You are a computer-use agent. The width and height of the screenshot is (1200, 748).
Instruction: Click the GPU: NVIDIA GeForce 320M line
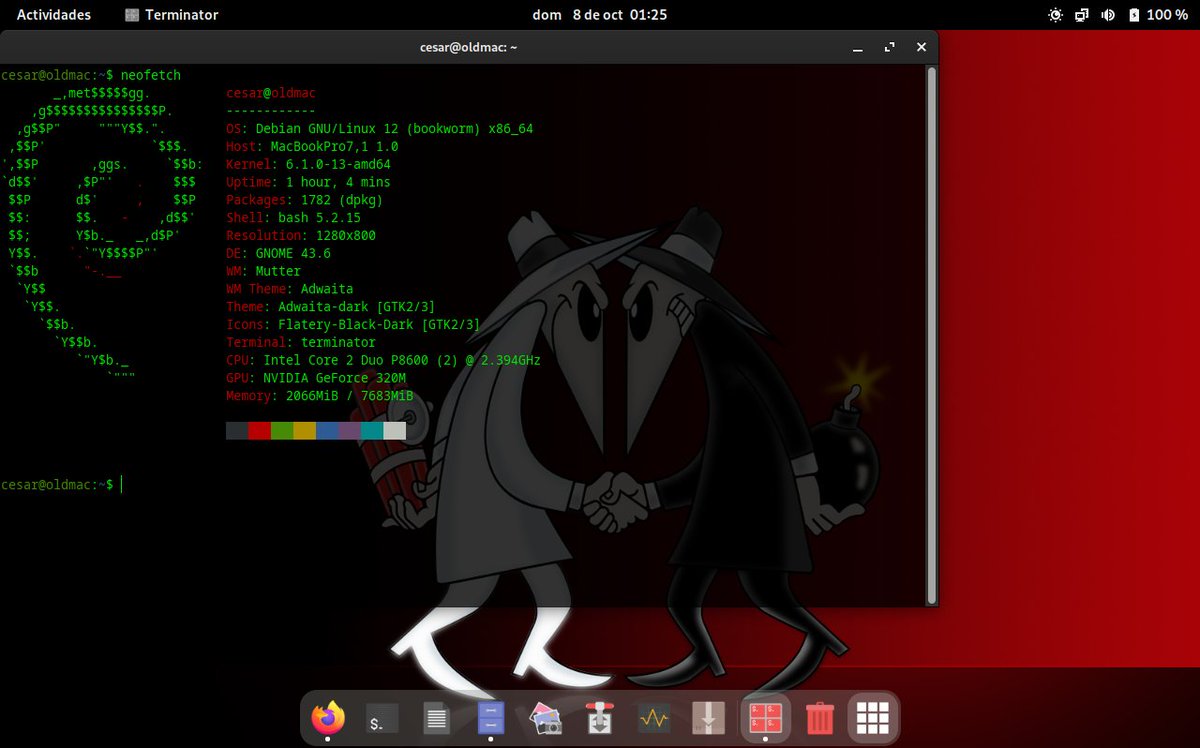[x=316, y=378]
